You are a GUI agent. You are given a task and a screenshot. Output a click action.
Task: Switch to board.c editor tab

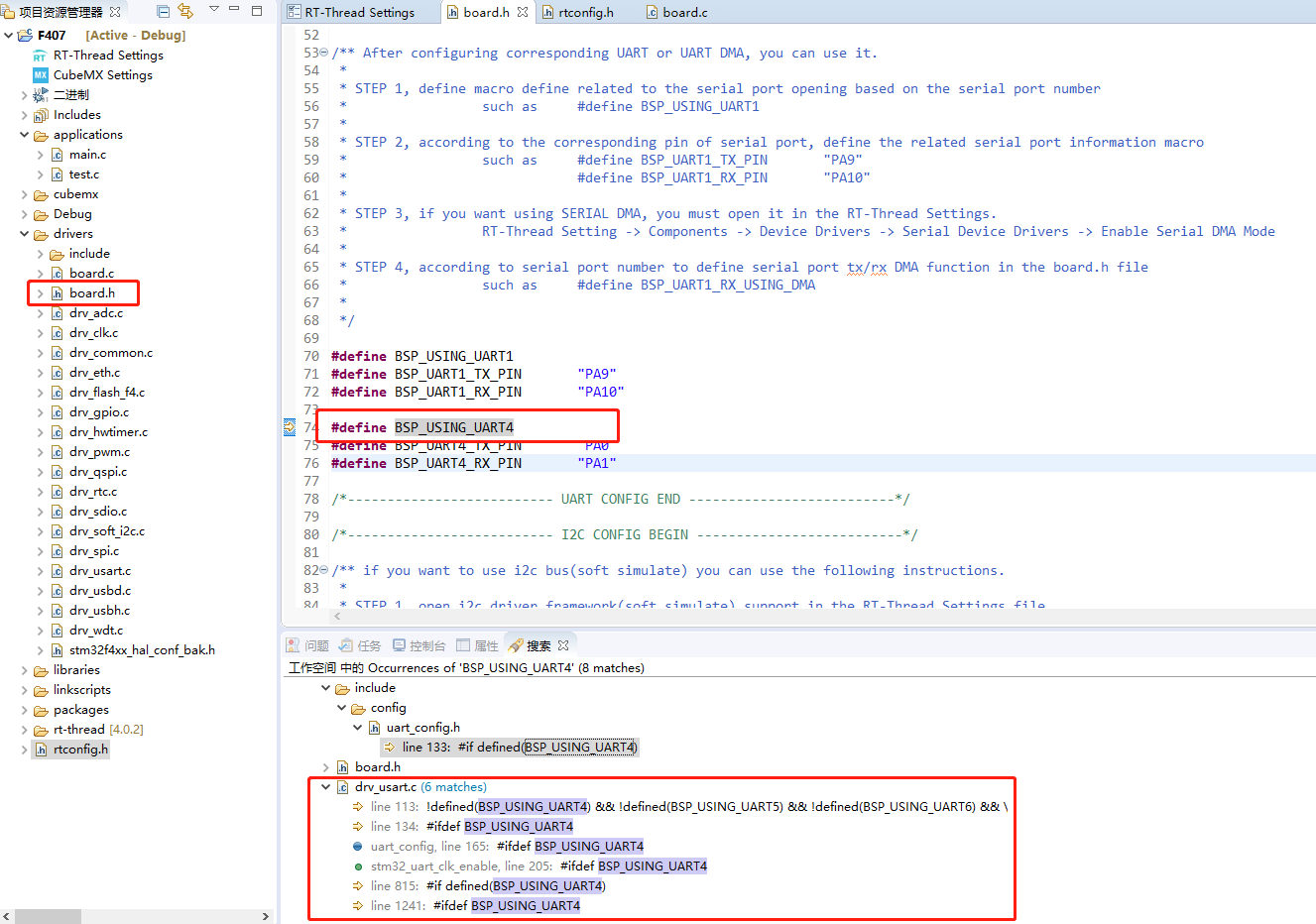pyautogui.click(x=684, y=12)
